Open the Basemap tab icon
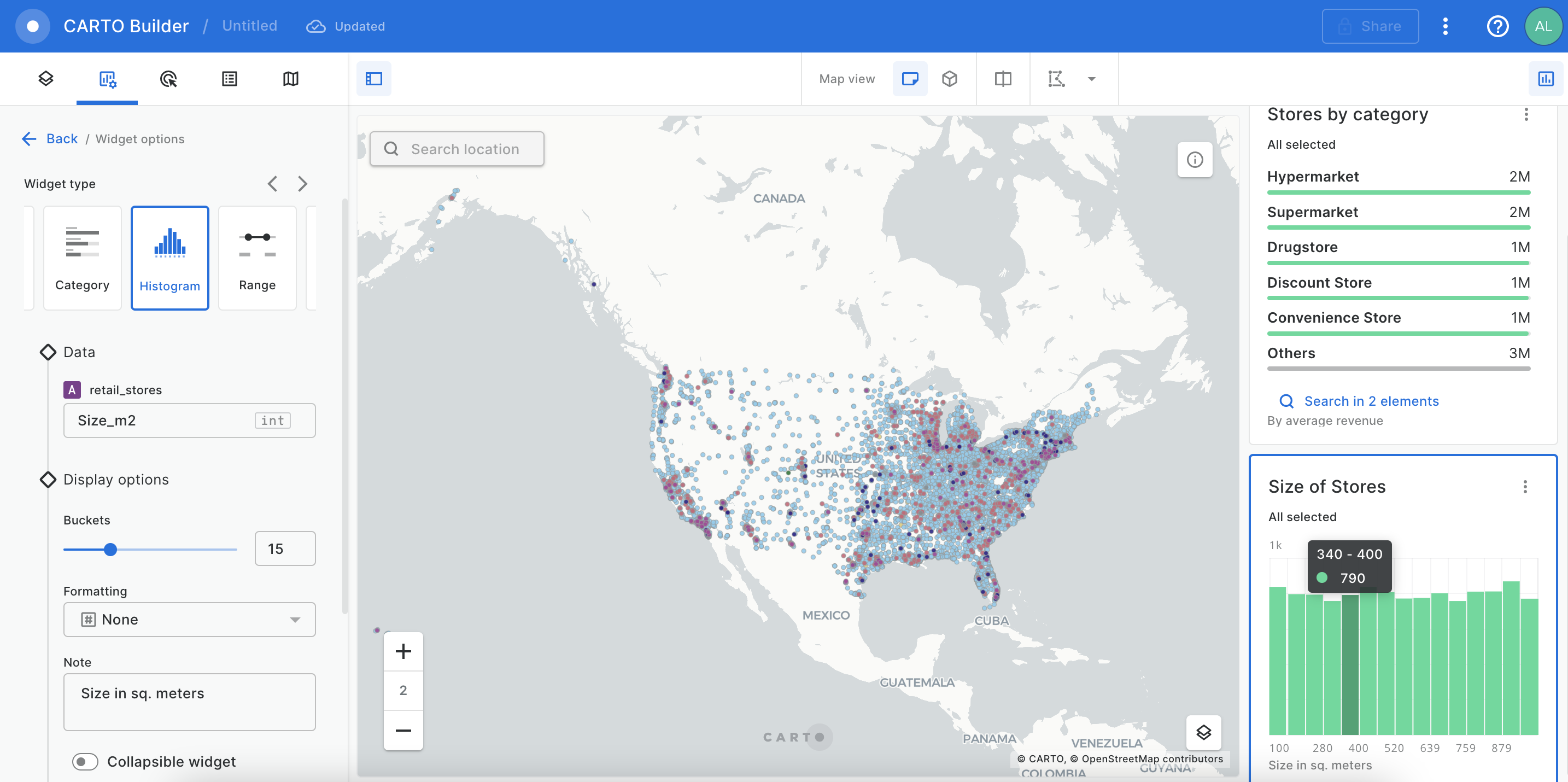Screen dimensions: 1568x782 pyautogui.click(x=290, y=79)
